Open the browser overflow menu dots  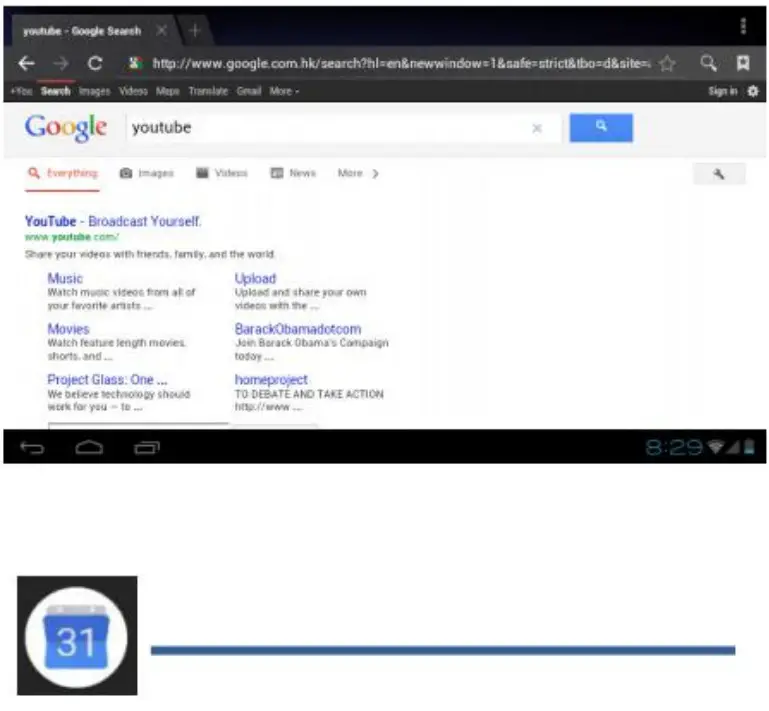tap(743, 26)
